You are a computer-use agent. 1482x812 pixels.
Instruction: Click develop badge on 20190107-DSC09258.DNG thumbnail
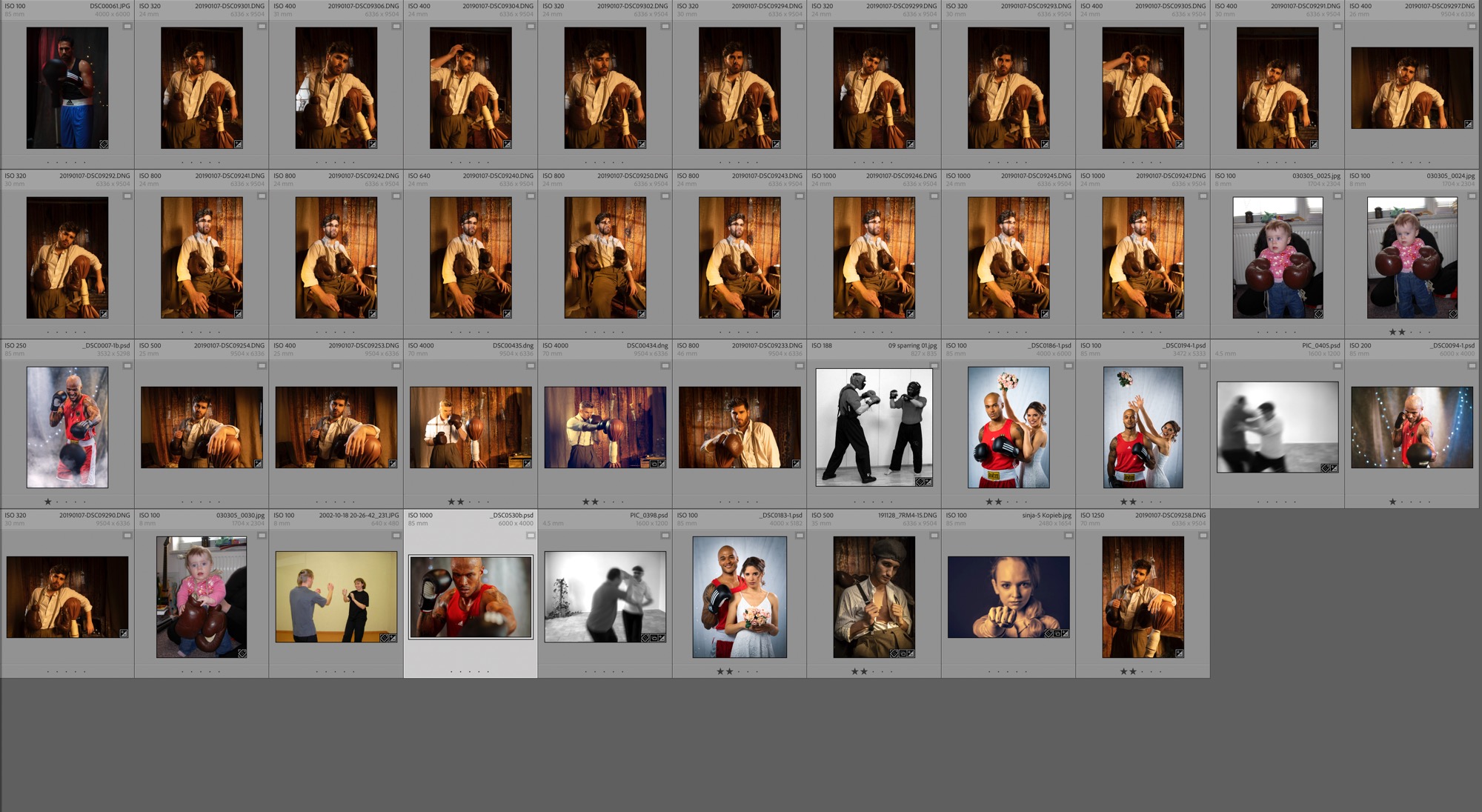coord(1178,653)
